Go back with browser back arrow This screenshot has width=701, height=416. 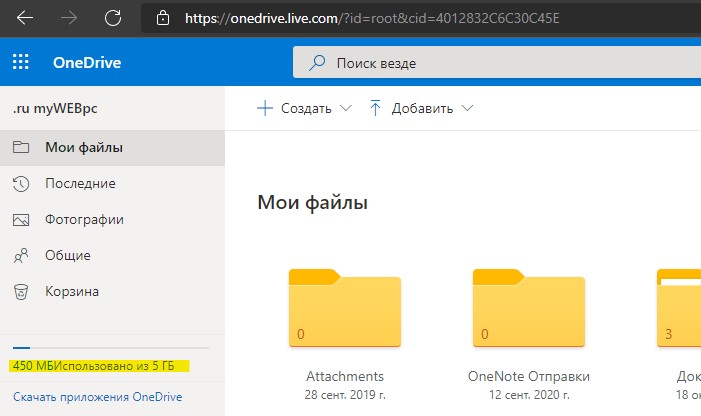click(25, 18)
